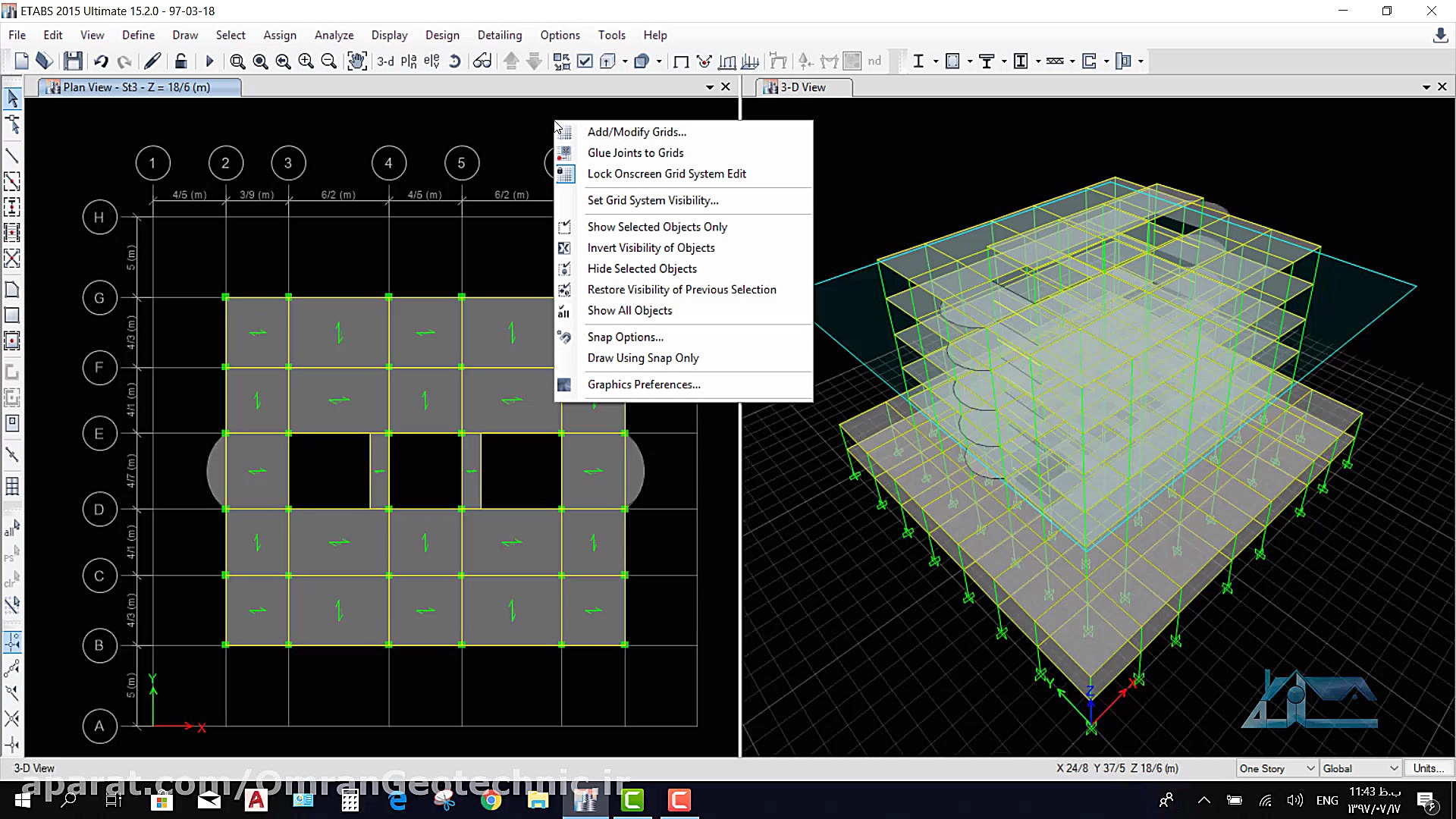Switch to 3-d view toolbar button
The width and height of the screenshot is (1456, 819).
pyautogui.click(x=385, y=61)
